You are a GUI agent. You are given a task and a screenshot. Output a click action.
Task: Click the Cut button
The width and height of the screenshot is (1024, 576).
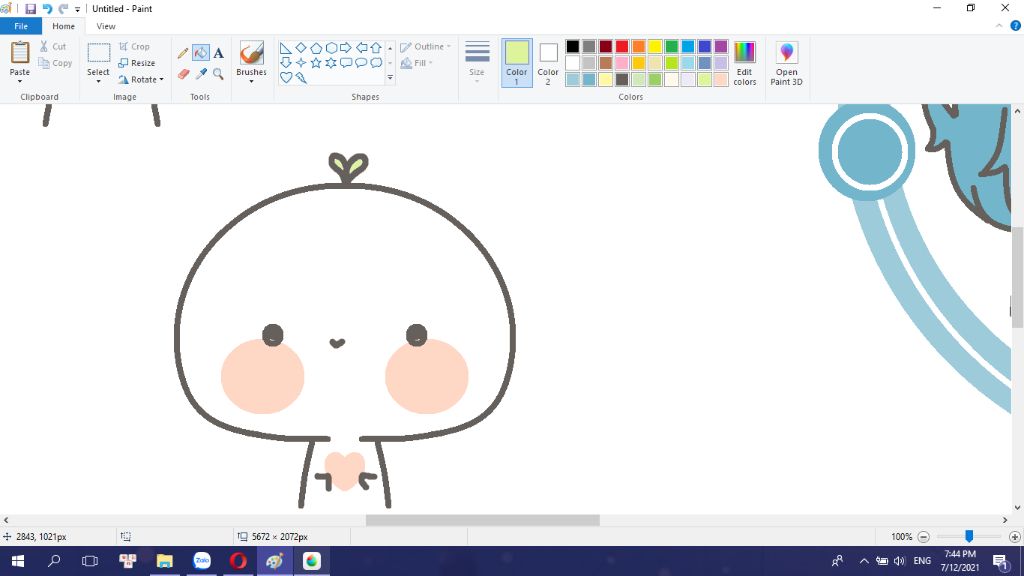click(53, 47)
